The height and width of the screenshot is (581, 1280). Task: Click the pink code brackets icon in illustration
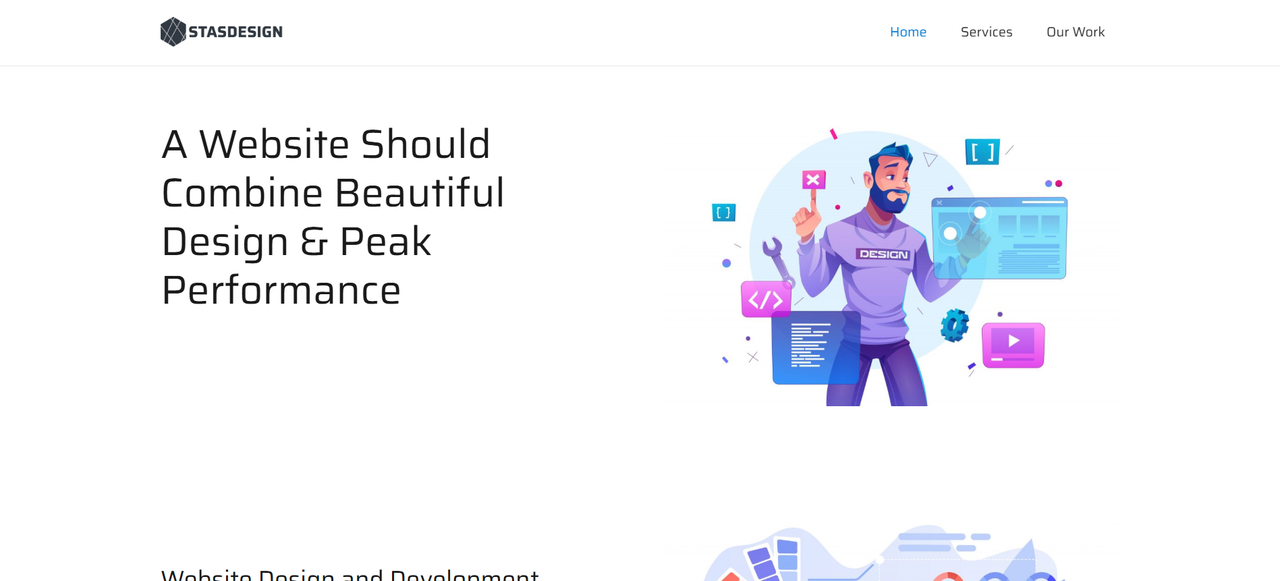766,299
